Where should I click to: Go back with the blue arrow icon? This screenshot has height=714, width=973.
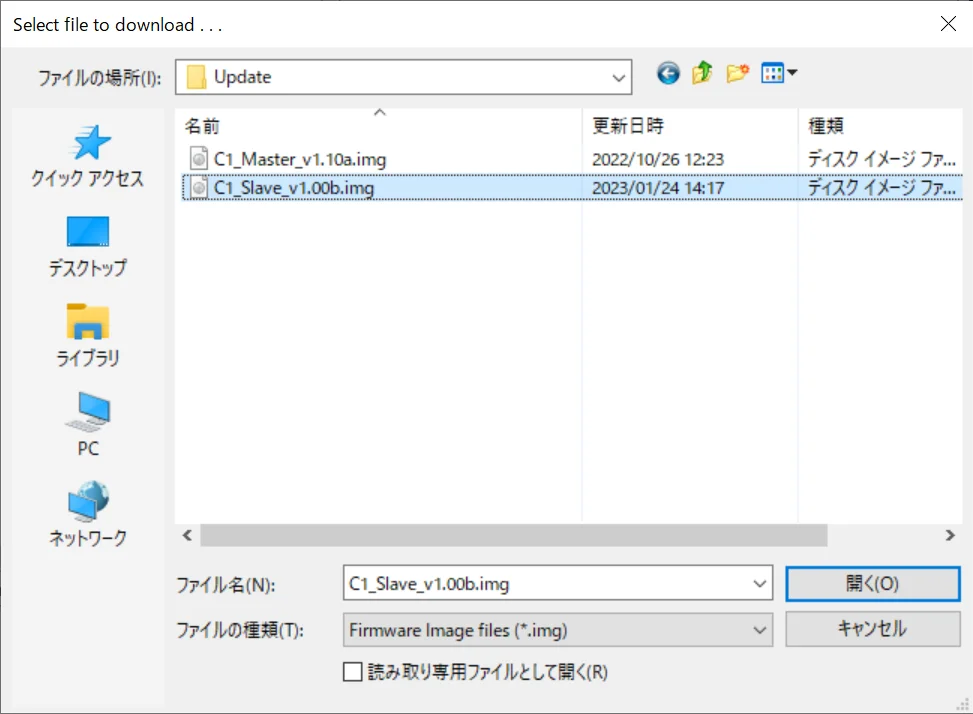click(x=668, y=74)
